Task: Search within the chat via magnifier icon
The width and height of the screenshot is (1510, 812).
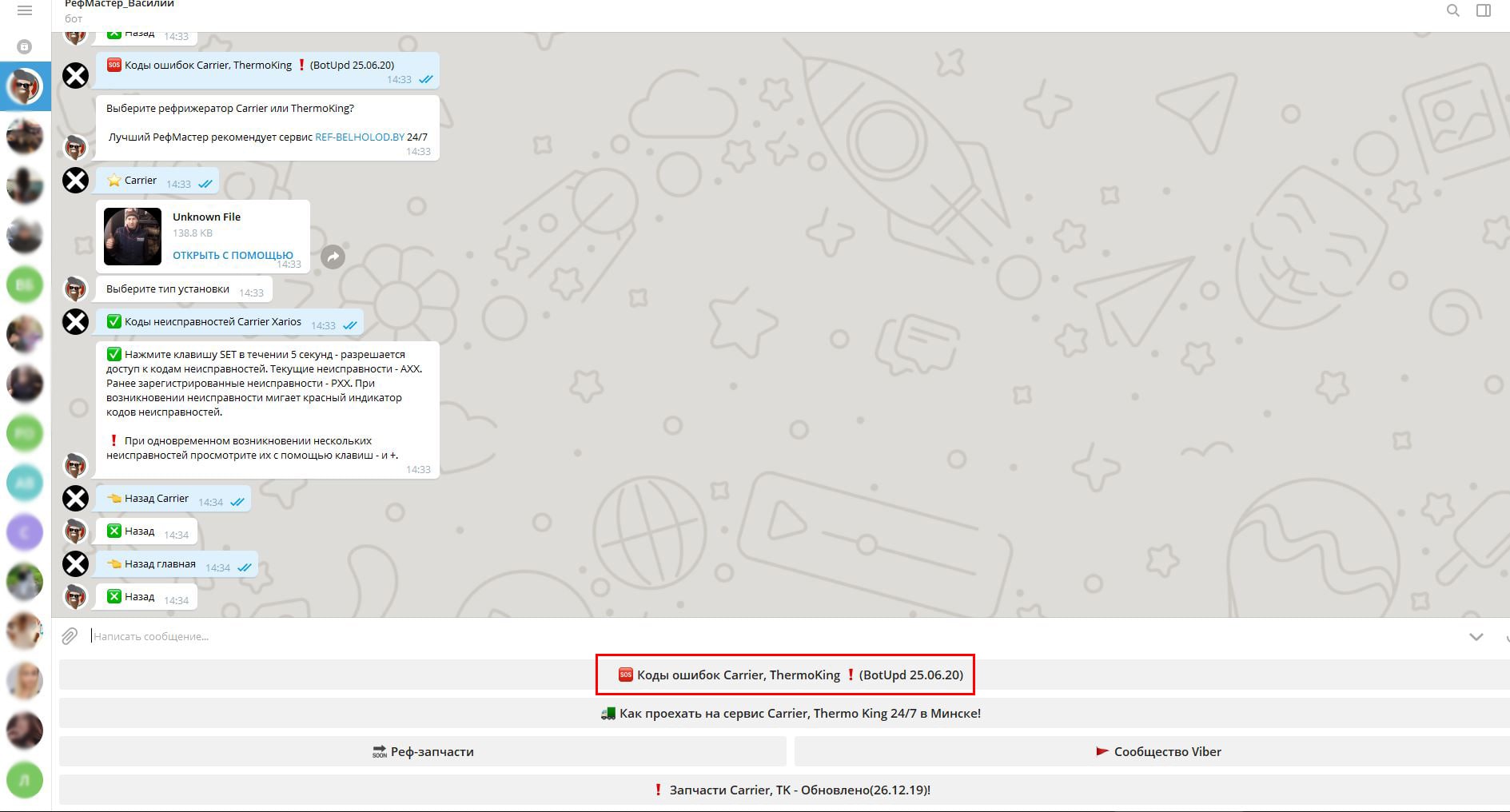Action: [x=1453, y=10]
